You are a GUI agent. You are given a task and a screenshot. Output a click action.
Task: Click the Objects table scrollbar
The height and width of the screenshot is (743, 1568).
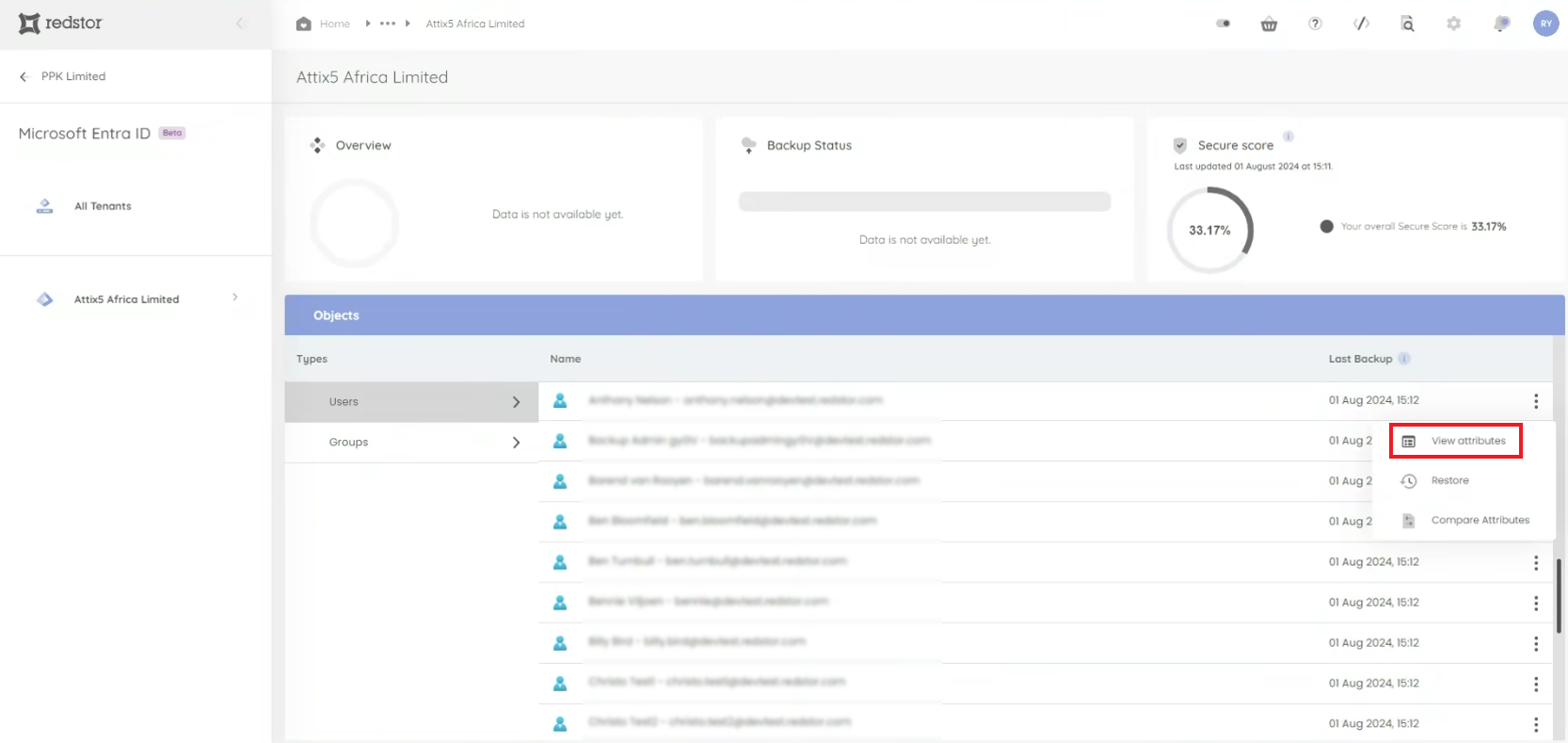click(1559, 595)
